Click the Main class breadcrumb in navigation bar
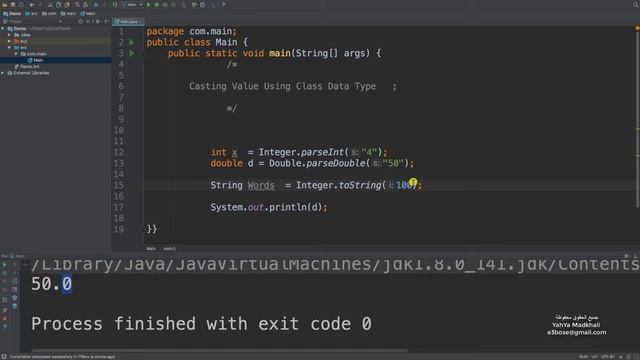640x360 pixels. click(x=88, y=13)
